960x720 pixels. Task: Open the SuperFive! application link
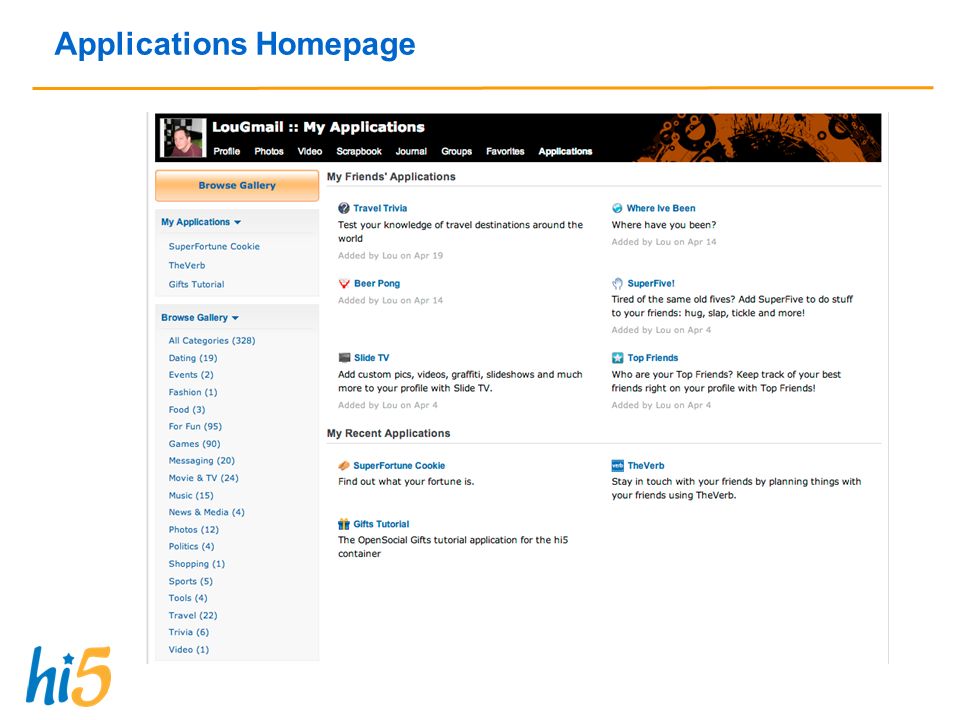(651, 283)
